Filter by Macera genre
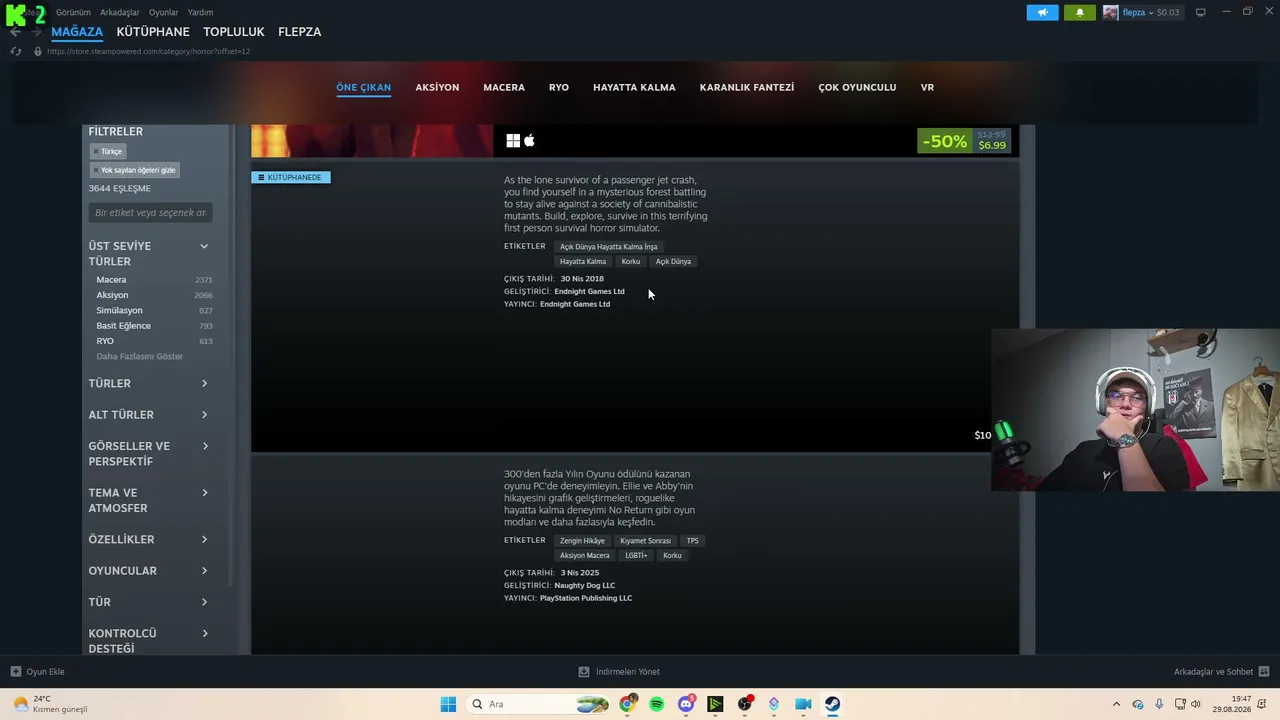Image resolution: width=1280 pixels, height=720 pixels. 111,280
